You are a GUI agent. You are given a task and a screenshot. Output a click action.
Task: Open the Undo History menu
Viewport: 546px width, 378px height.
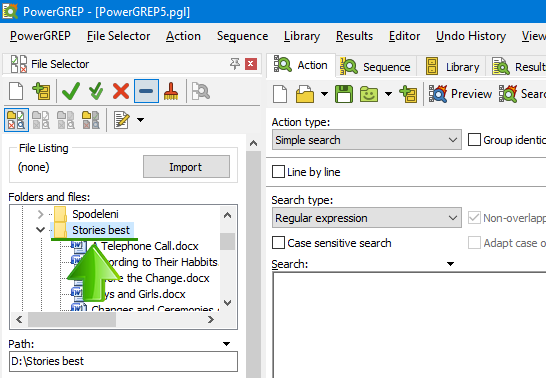[471, 36]
